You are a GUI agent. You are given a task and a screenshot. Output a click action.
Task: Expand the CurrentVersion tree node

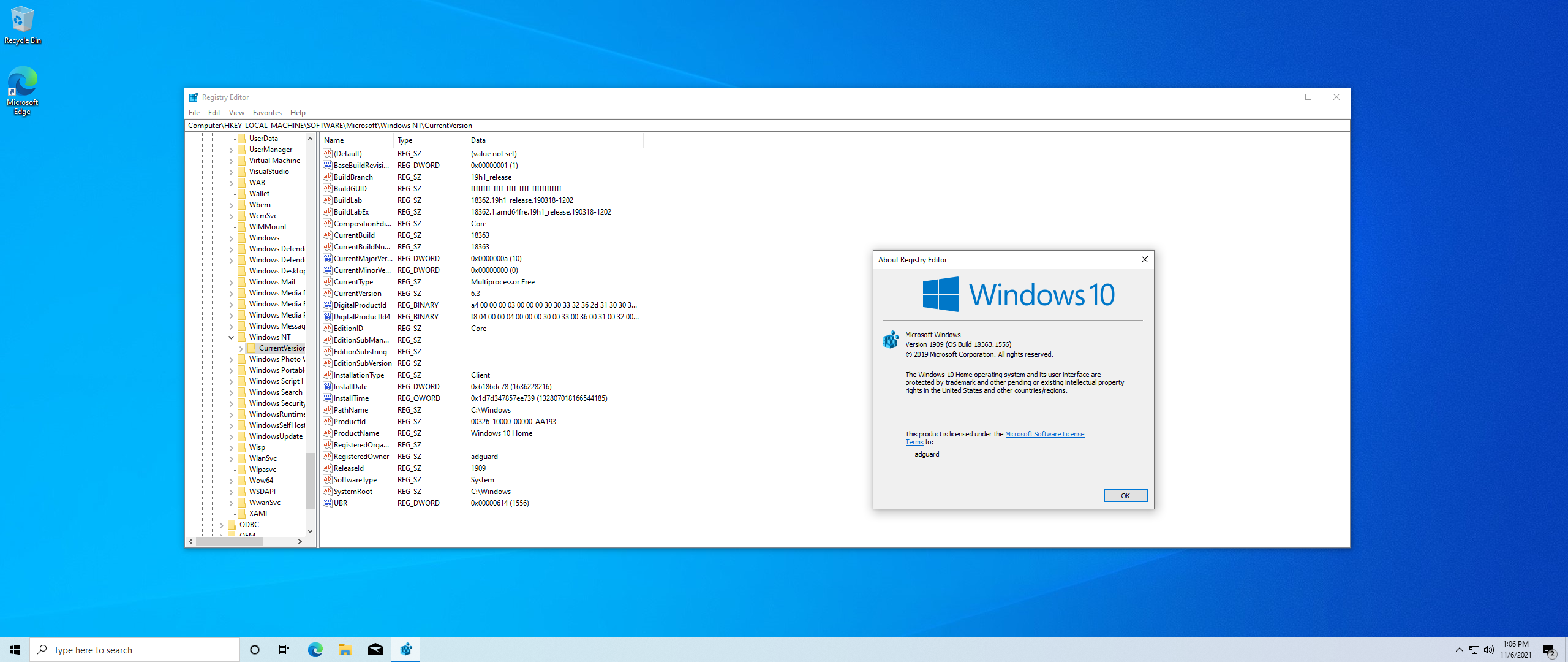pos(241,348)
